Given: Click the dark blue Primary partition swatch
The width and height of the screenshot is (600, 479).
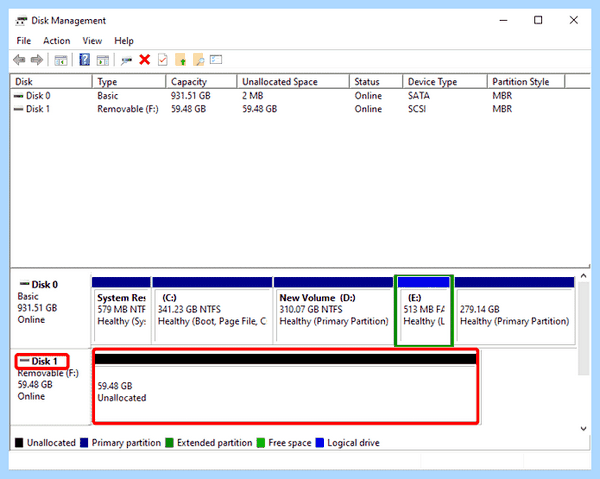Looking at the screenshot, I should [84, 443].
